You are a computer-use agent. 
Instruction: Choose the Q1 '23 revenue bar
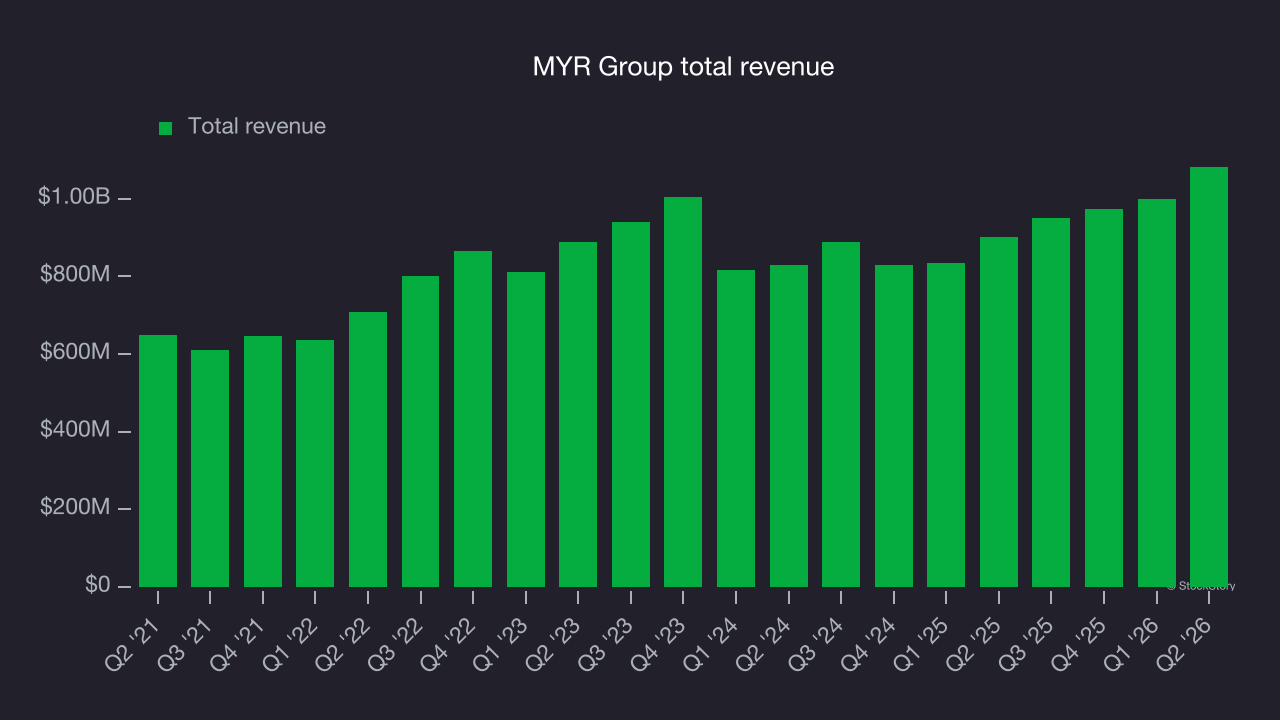(526, 429)
